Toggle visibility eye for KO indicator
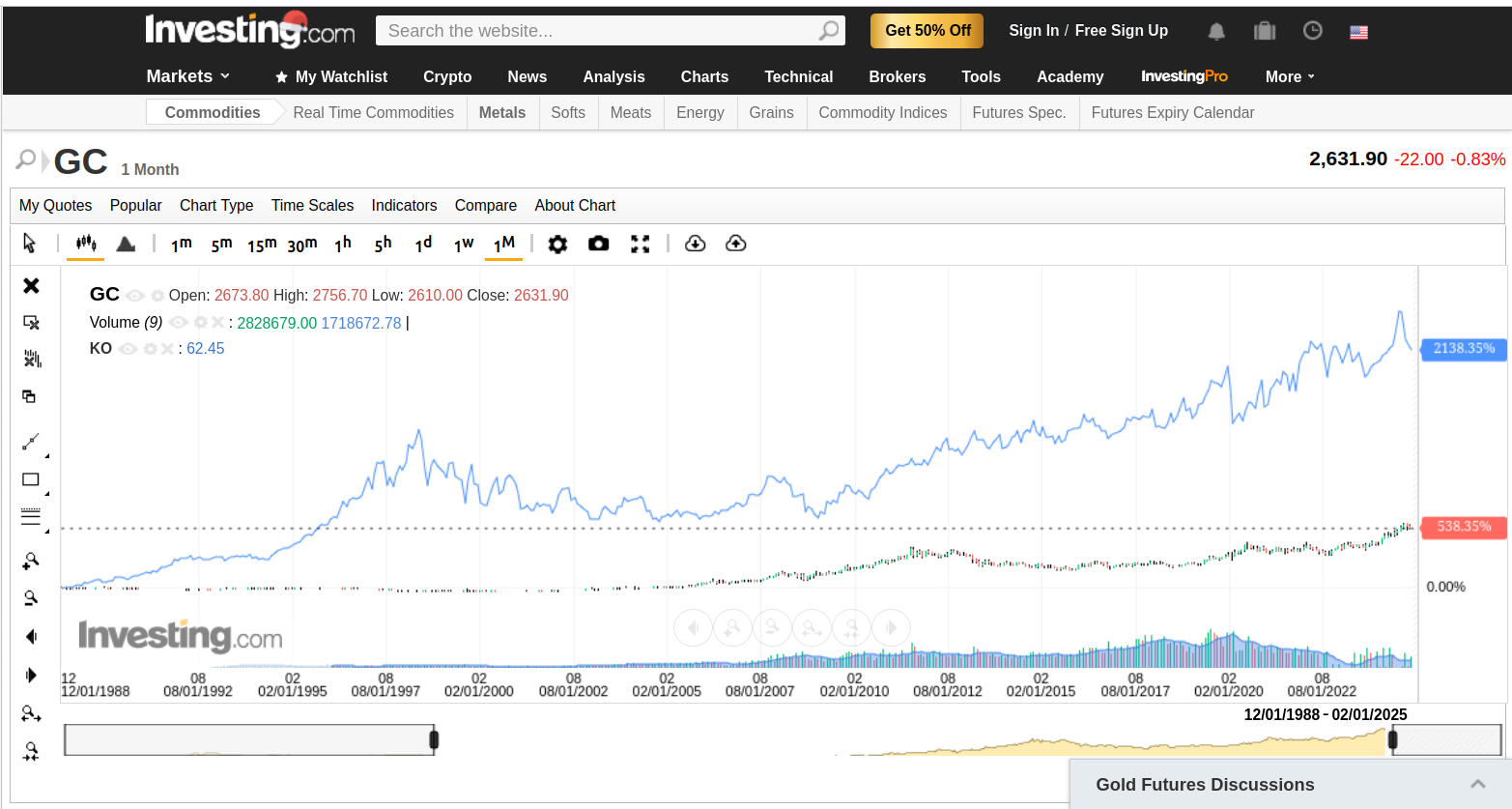 point(128,349)
